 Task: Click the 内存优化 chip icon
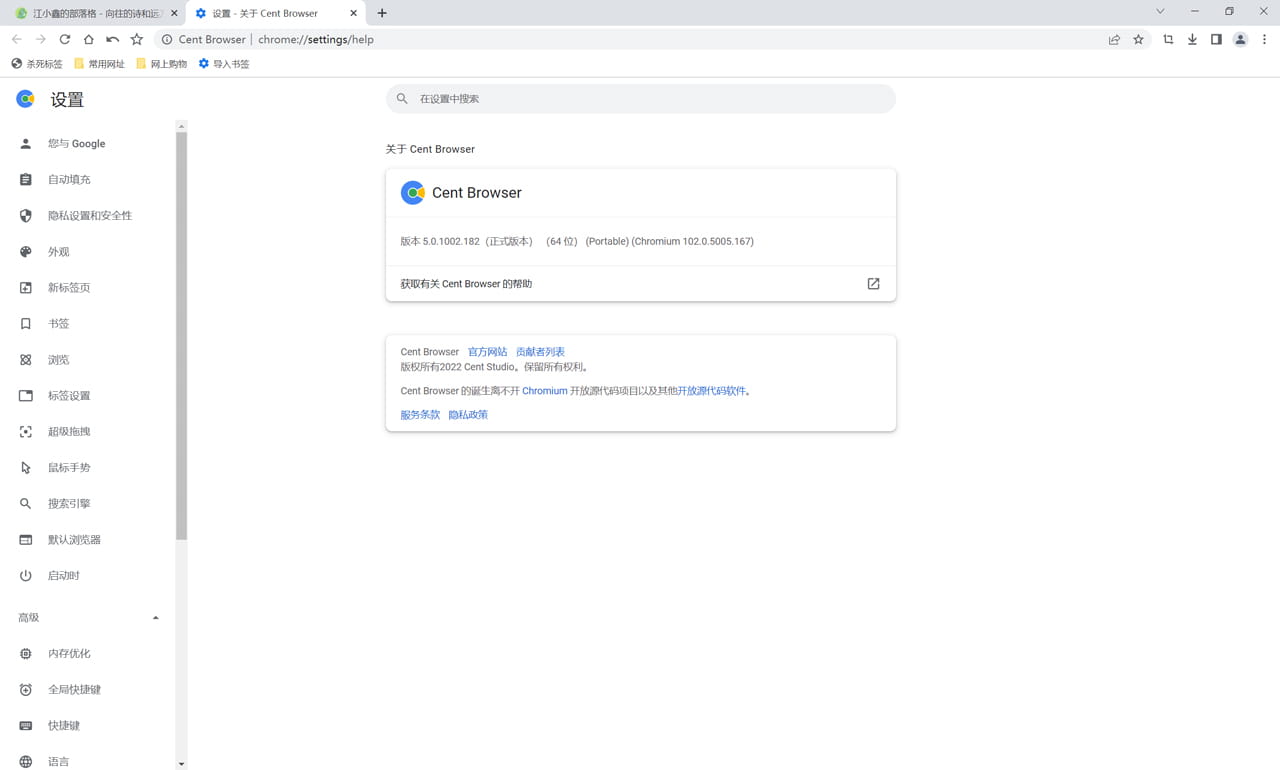[x=26, y=654]
